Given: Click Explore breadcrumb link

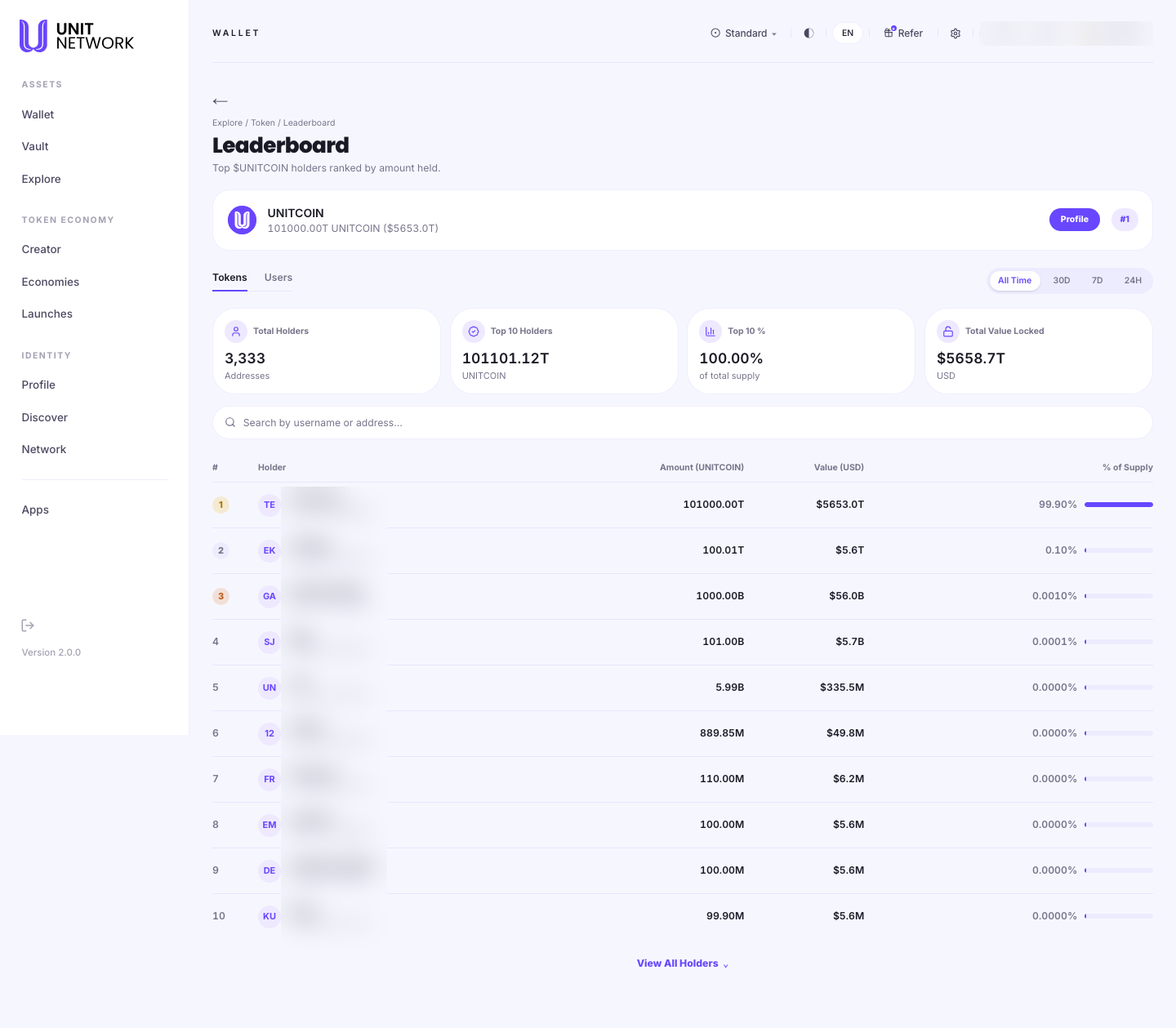Looking at the screenshot, I should 227,123.
